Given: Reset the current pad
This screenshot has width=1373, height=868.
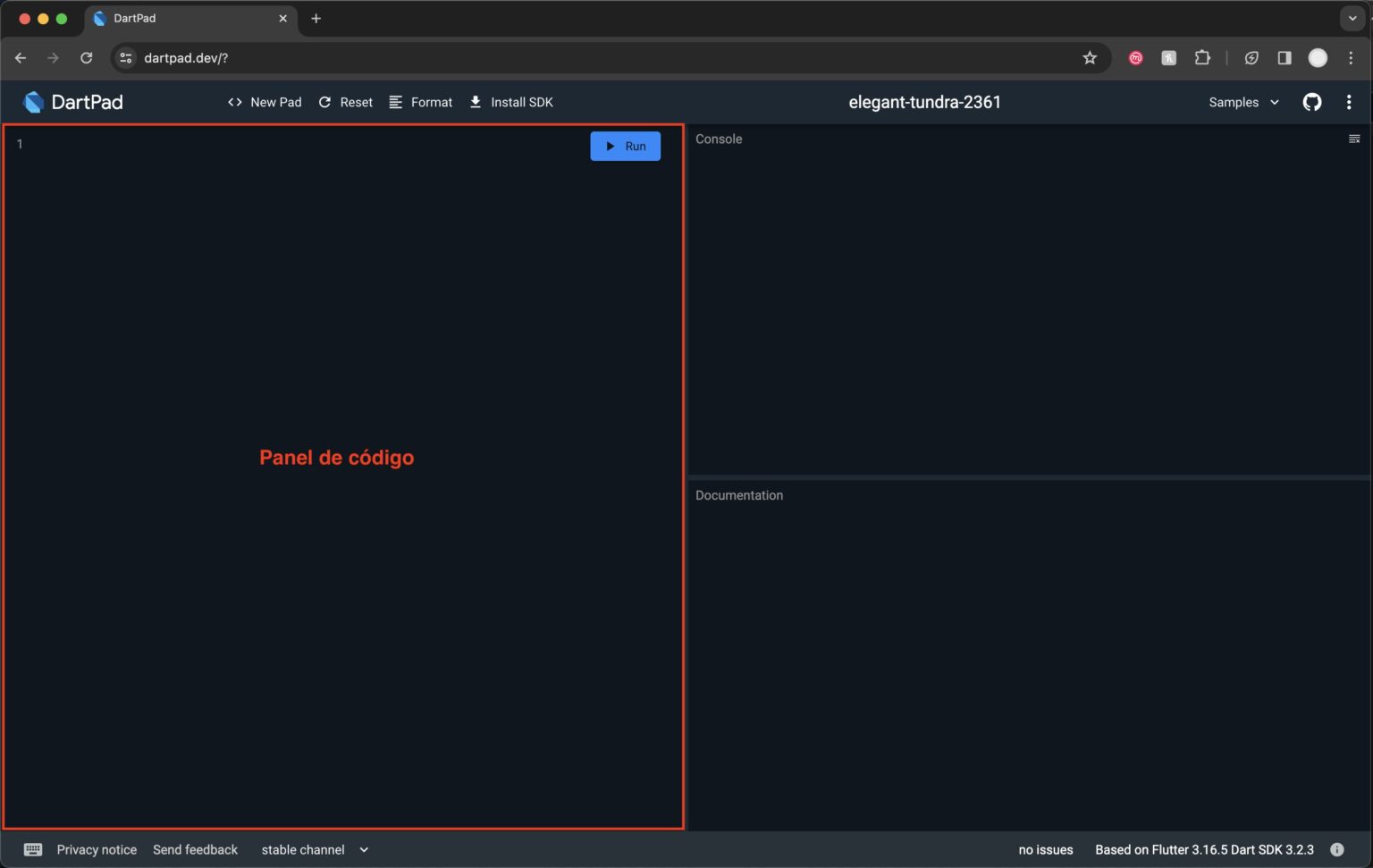Looking at the screenshot, I should tap(346, 102).
